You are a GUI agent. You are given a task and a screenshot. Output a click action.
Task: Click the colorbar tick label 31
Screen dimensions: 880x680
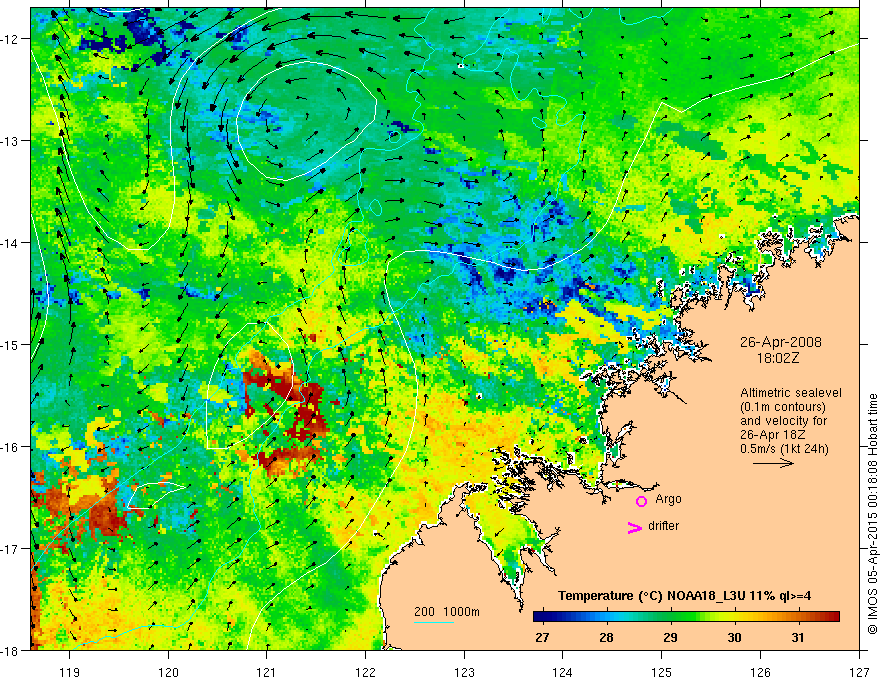coord(798,637)
